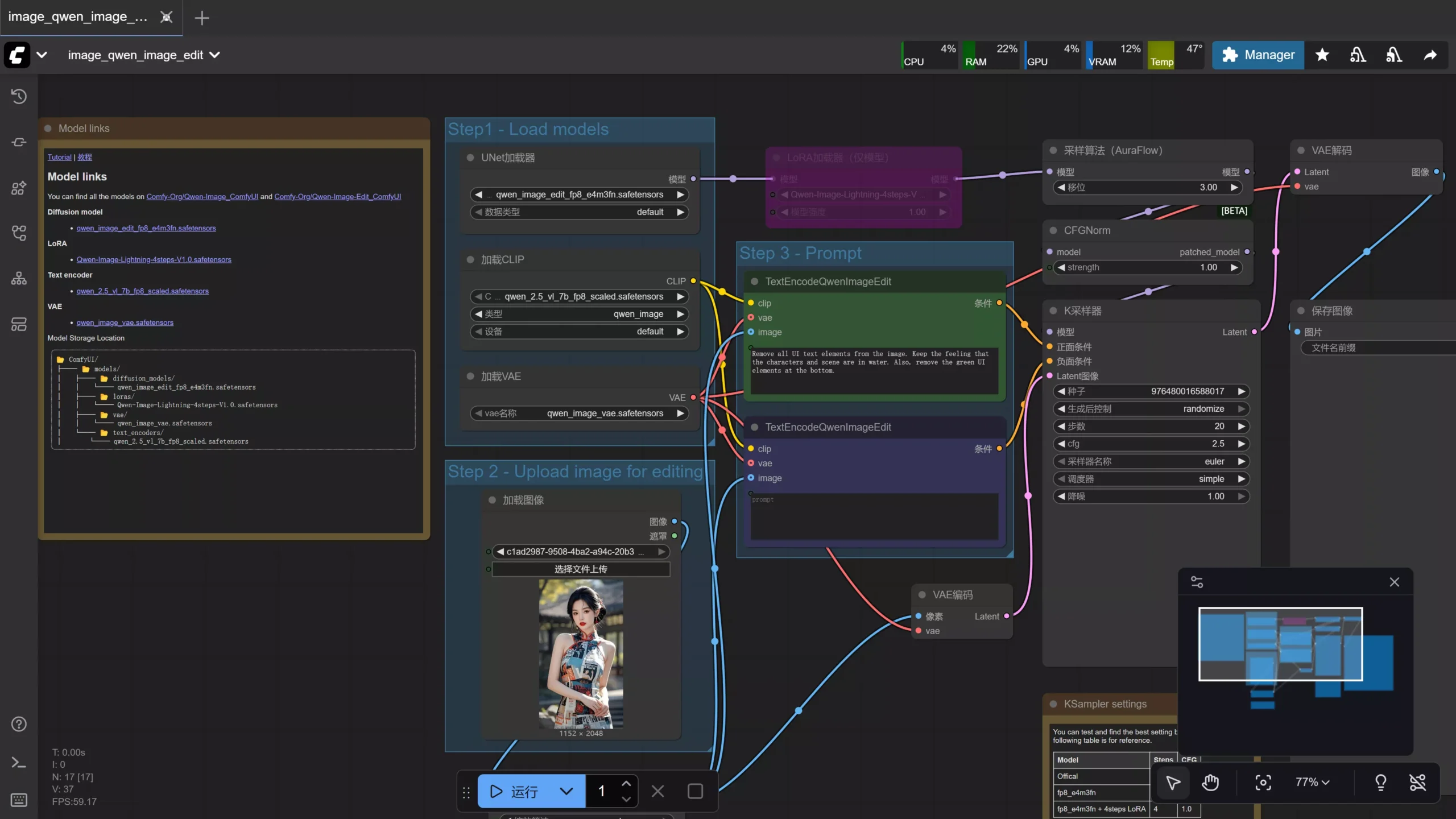
Task: Open the Manager button
Action: pos(1258,55)
